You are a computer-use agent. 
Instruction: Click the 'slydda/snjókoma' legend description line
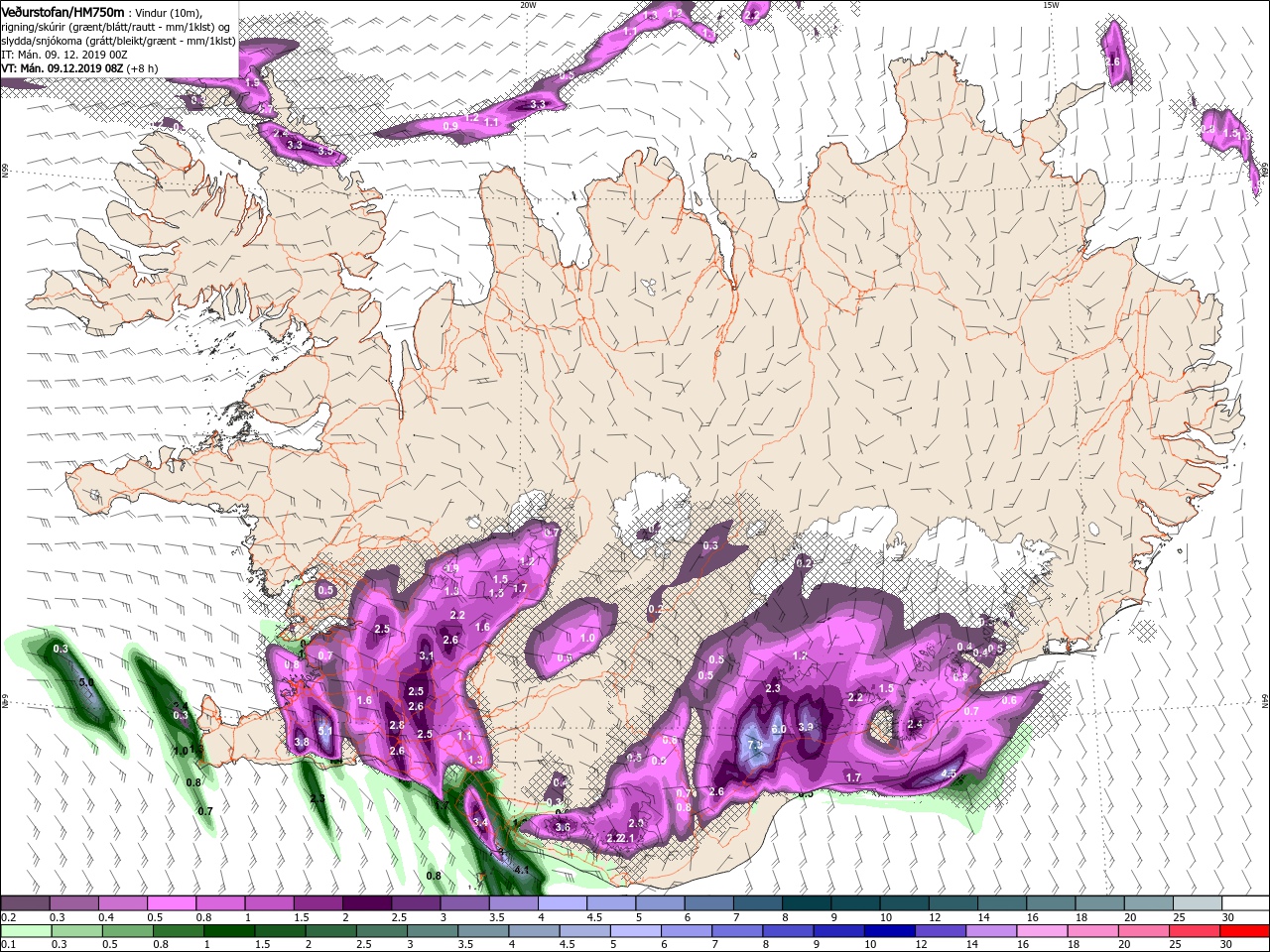(x=118, y=41)
